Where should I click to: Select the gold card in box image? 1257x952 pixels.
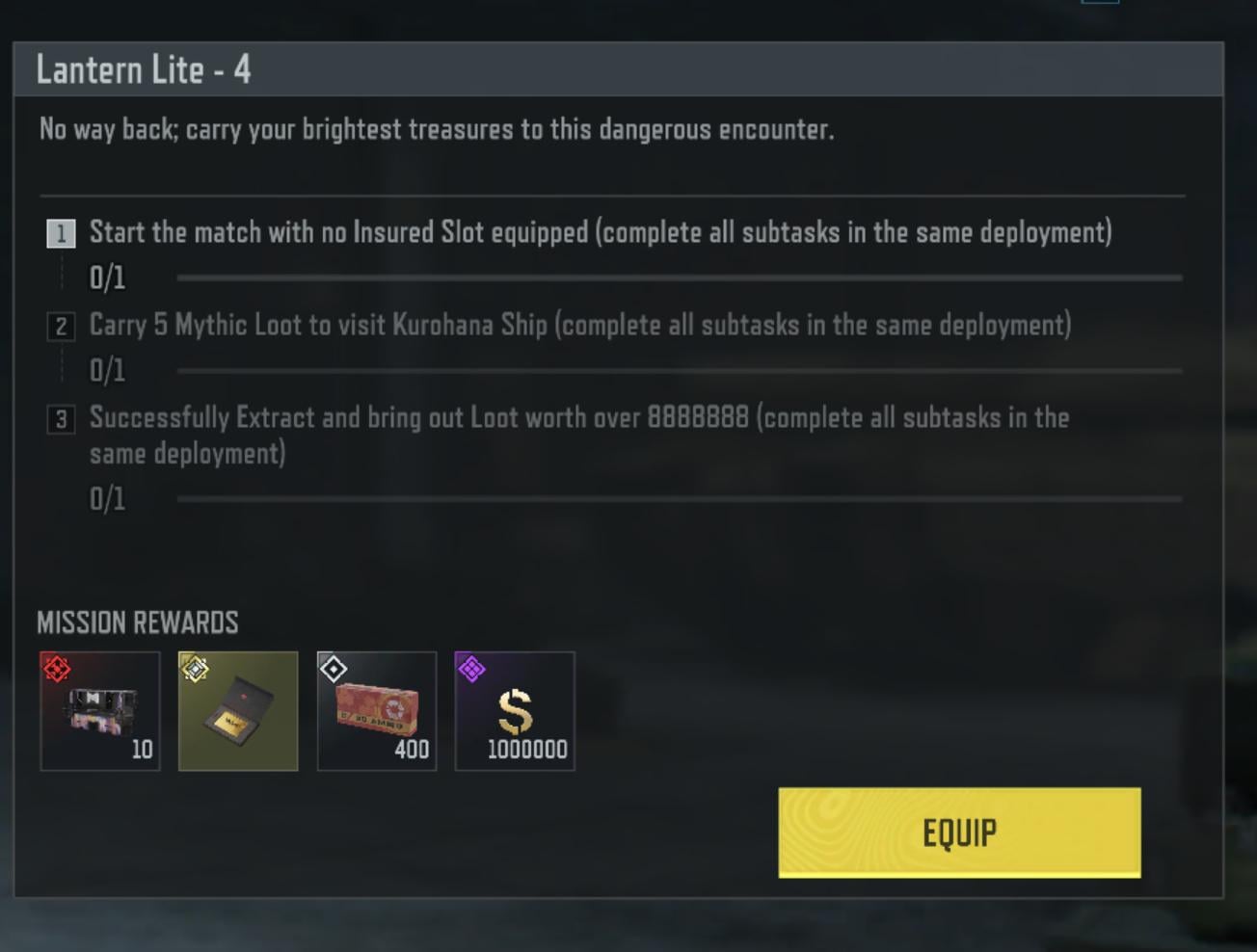pyautogui.click(x=238, y=715)
